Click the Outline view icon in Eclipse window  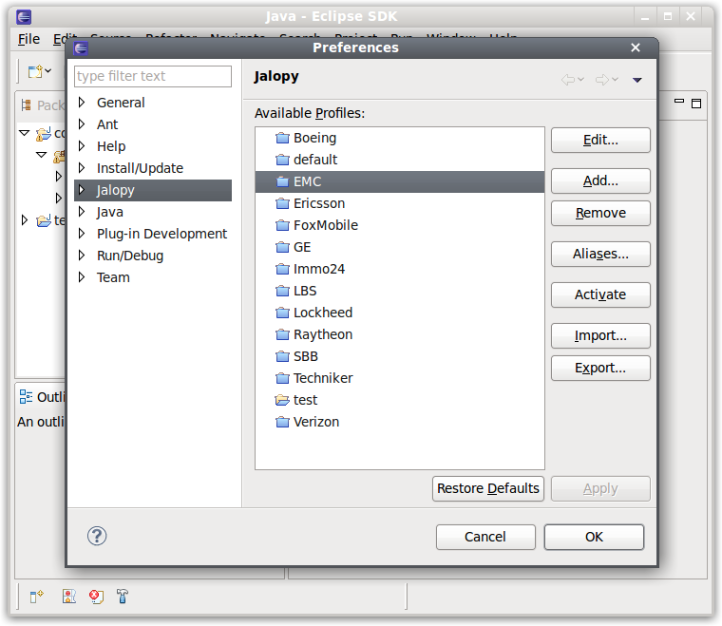[x=26, y=397]
